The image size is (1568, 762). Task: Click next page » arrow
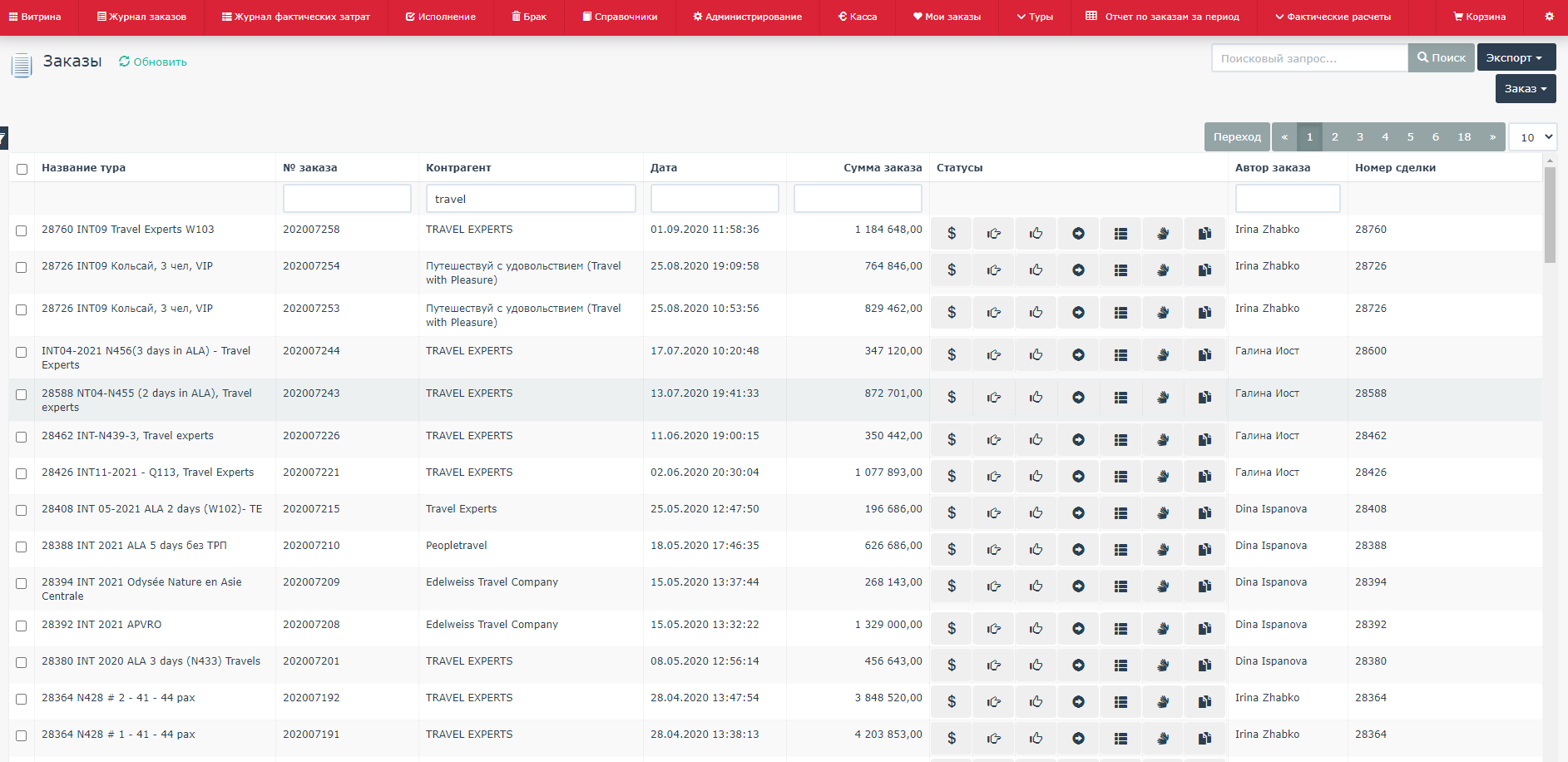tap(1493, 137)
